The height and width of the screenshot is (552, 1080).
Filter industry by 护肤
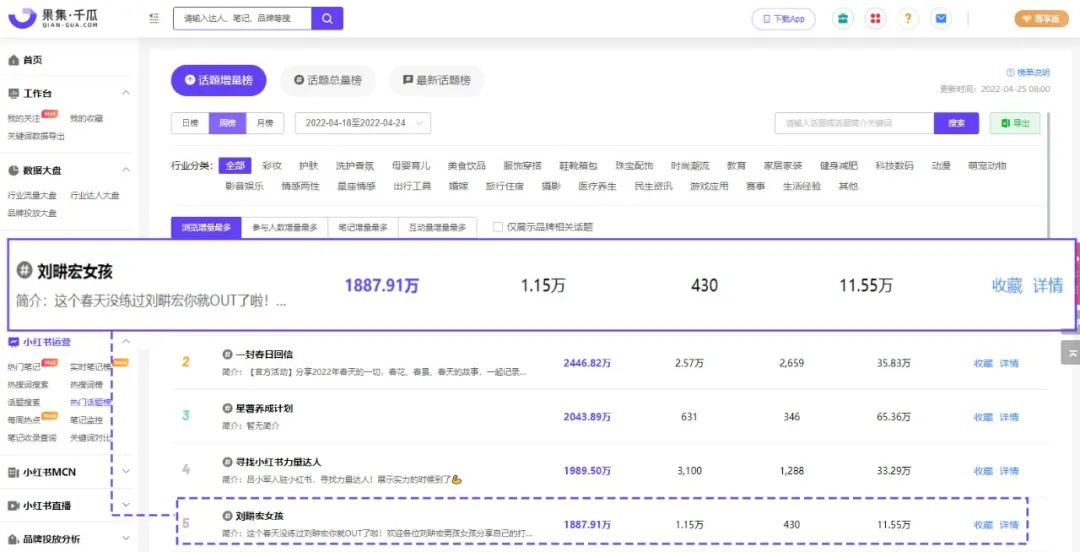click(309, 166)
